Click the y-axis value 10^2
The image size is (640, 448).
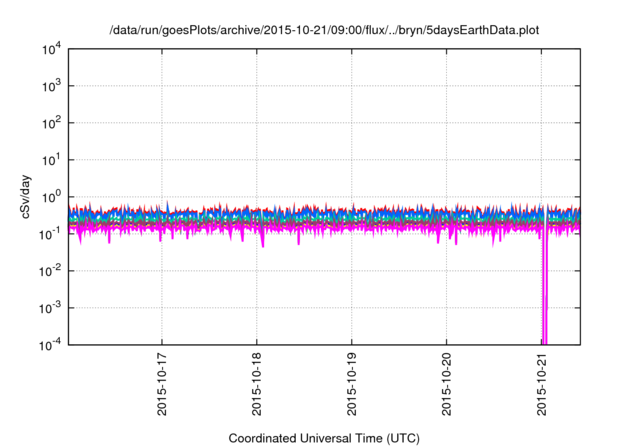[x=52, y=123]
